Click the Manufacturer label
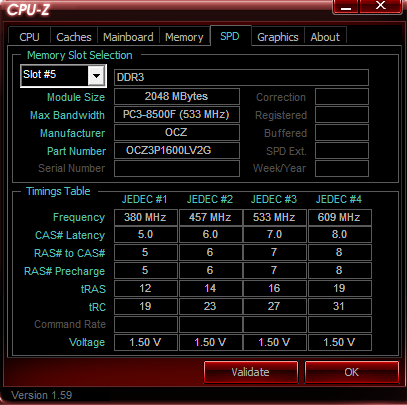 click(73, 133)
